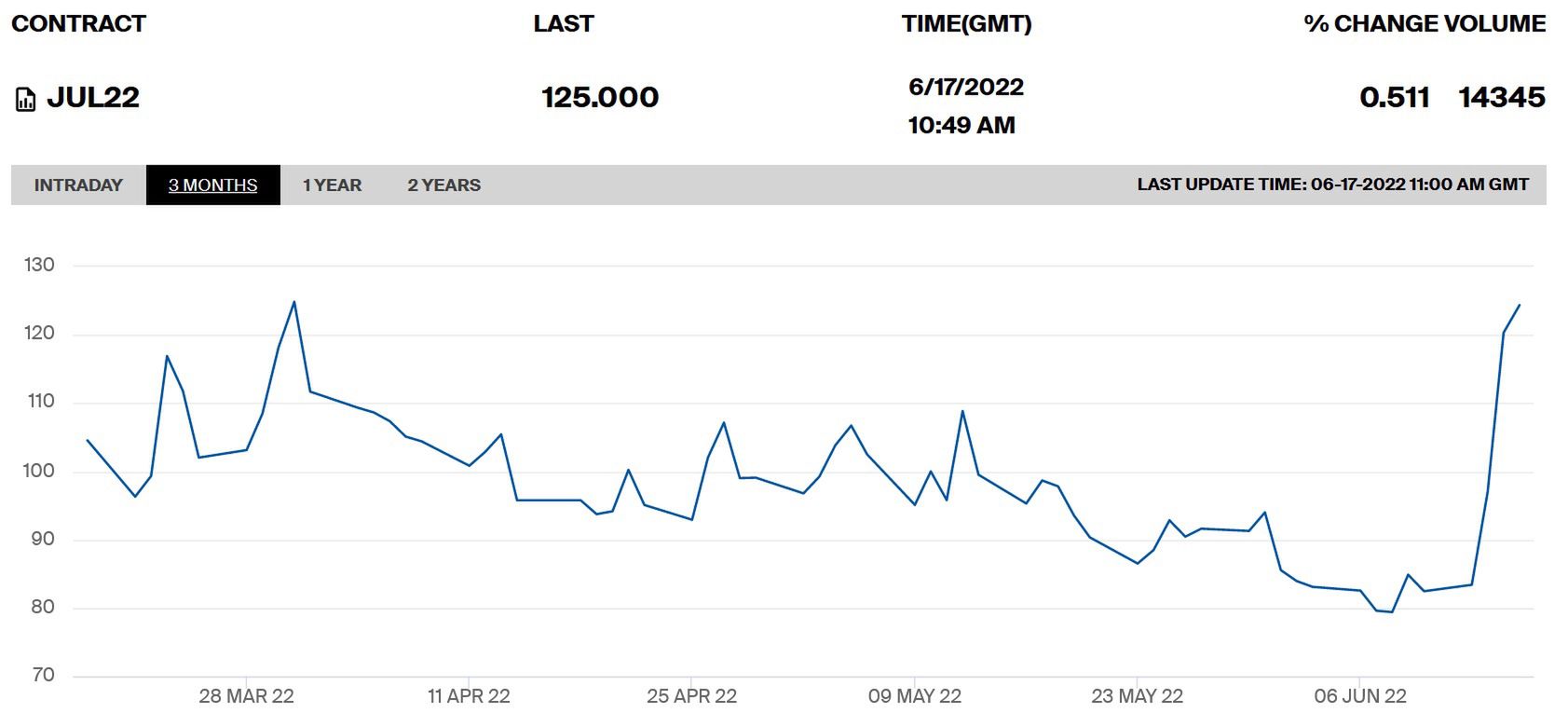This screenshot has width=1568, height=713.
Task: Open the JUL22 contract link
Action: point(93,98)
